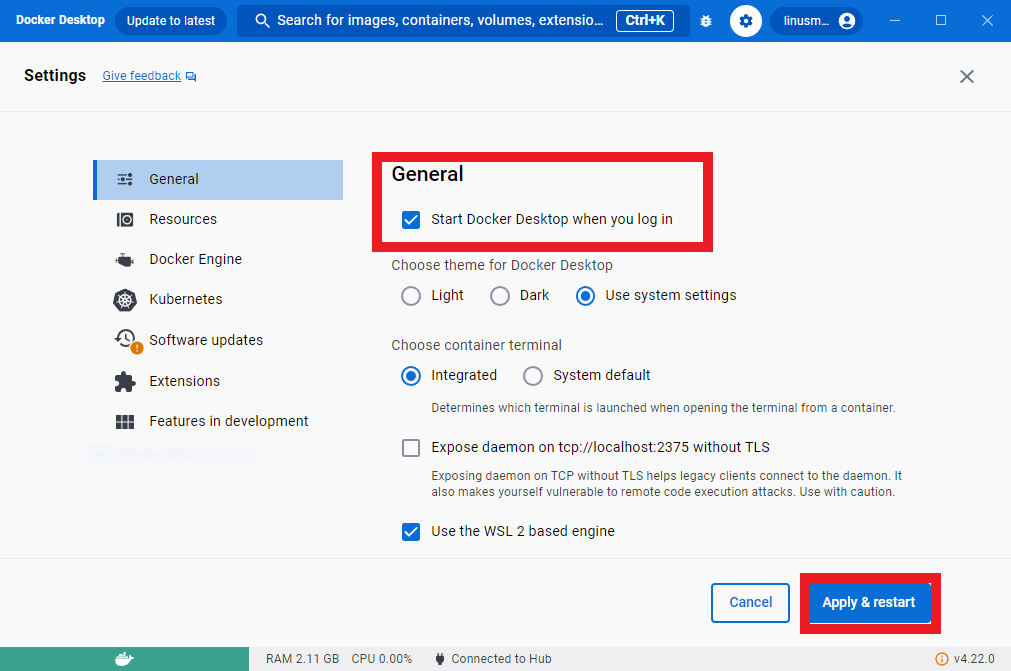1011x671 pixels.
Task: Click the RAM 2.11 GB status text
Action: click(x=302, y=659)
